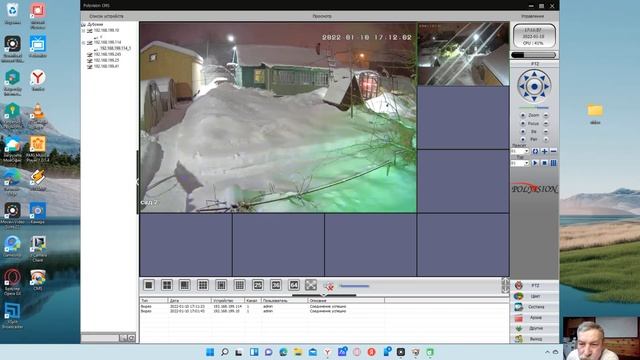Open Opera GX browser desktop icon

click(12, 280)
